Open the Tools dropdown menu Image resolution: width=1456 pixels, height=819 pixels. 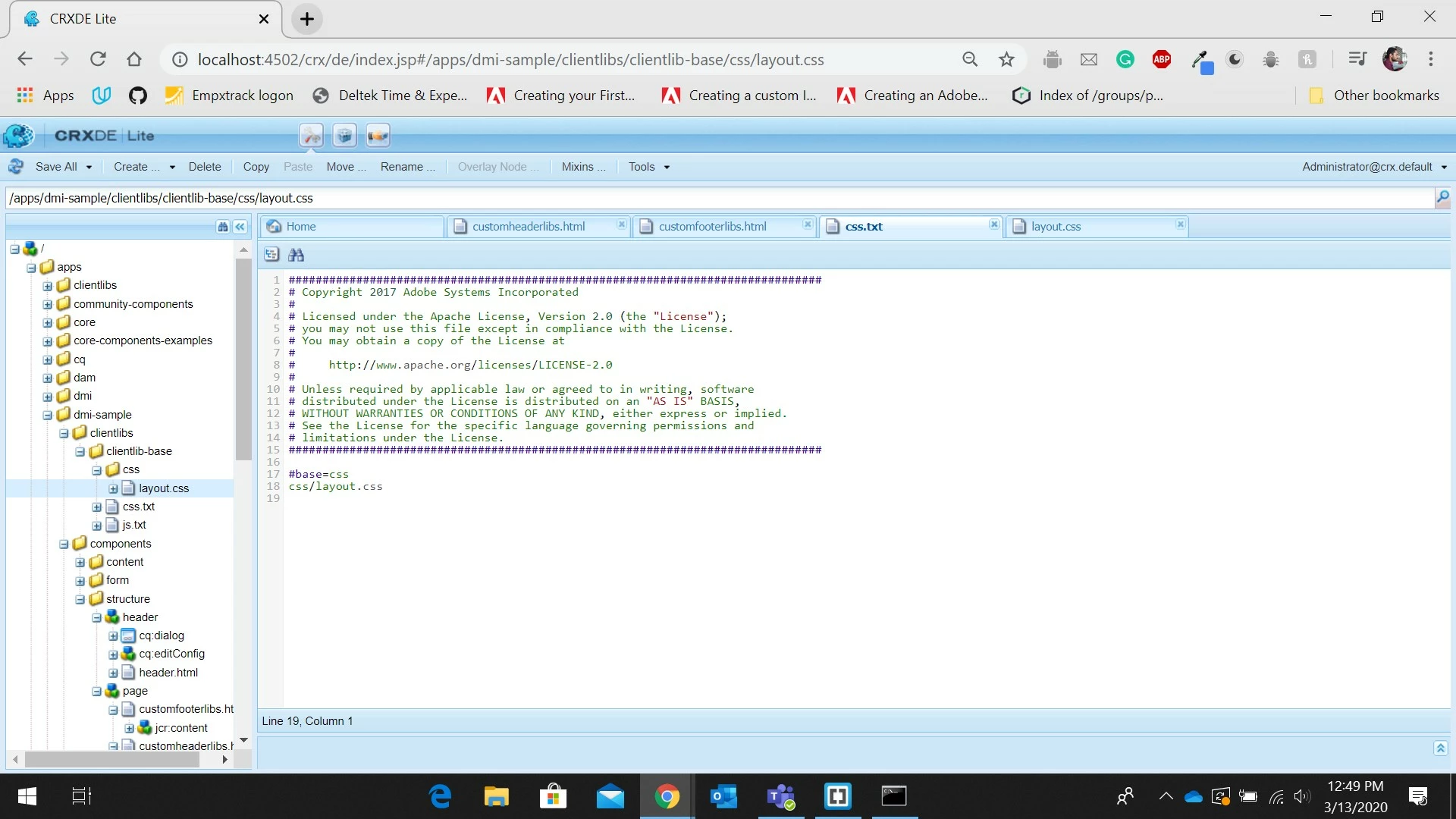click(648, 167)
